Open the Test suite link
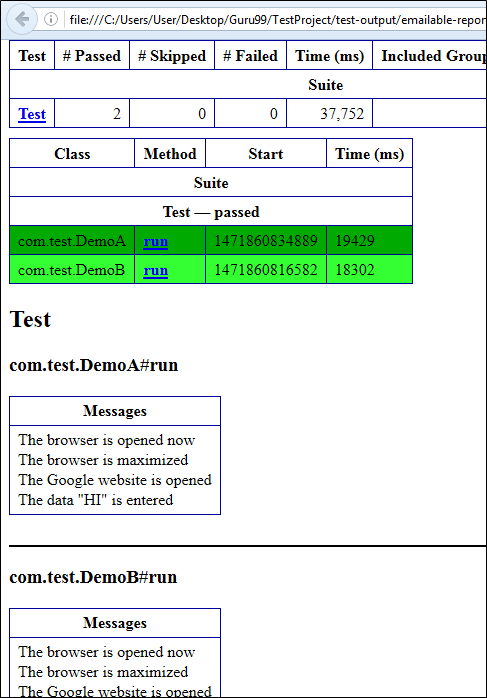487x698 pixels. tap(32, 114)
